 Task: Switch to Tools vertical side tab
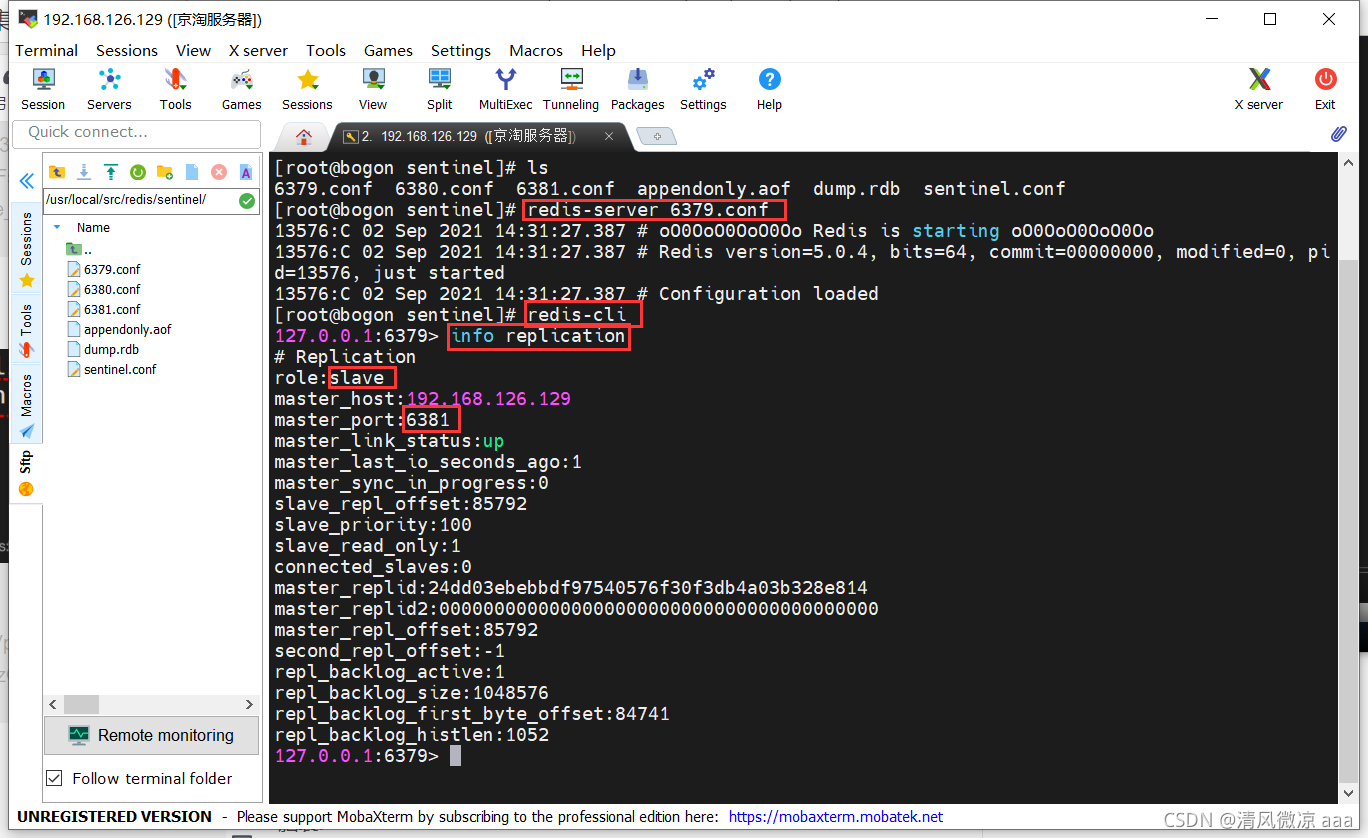(x=27, y=330)
